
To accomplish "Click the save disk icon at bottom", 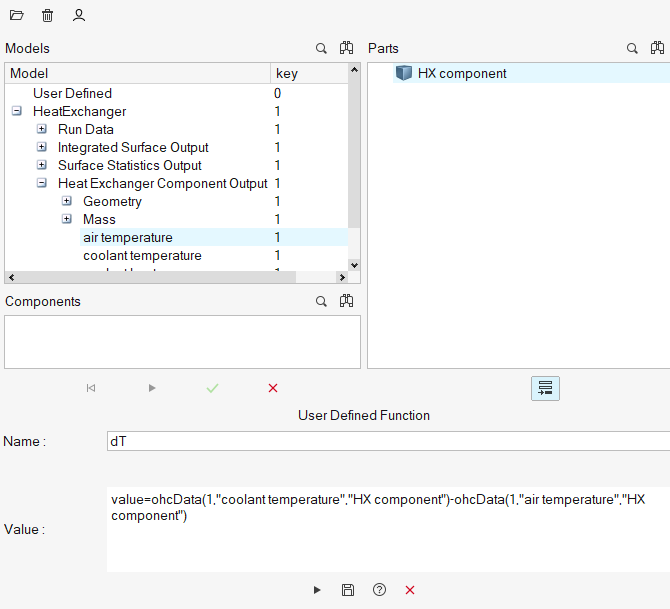I will coord(348,590).
